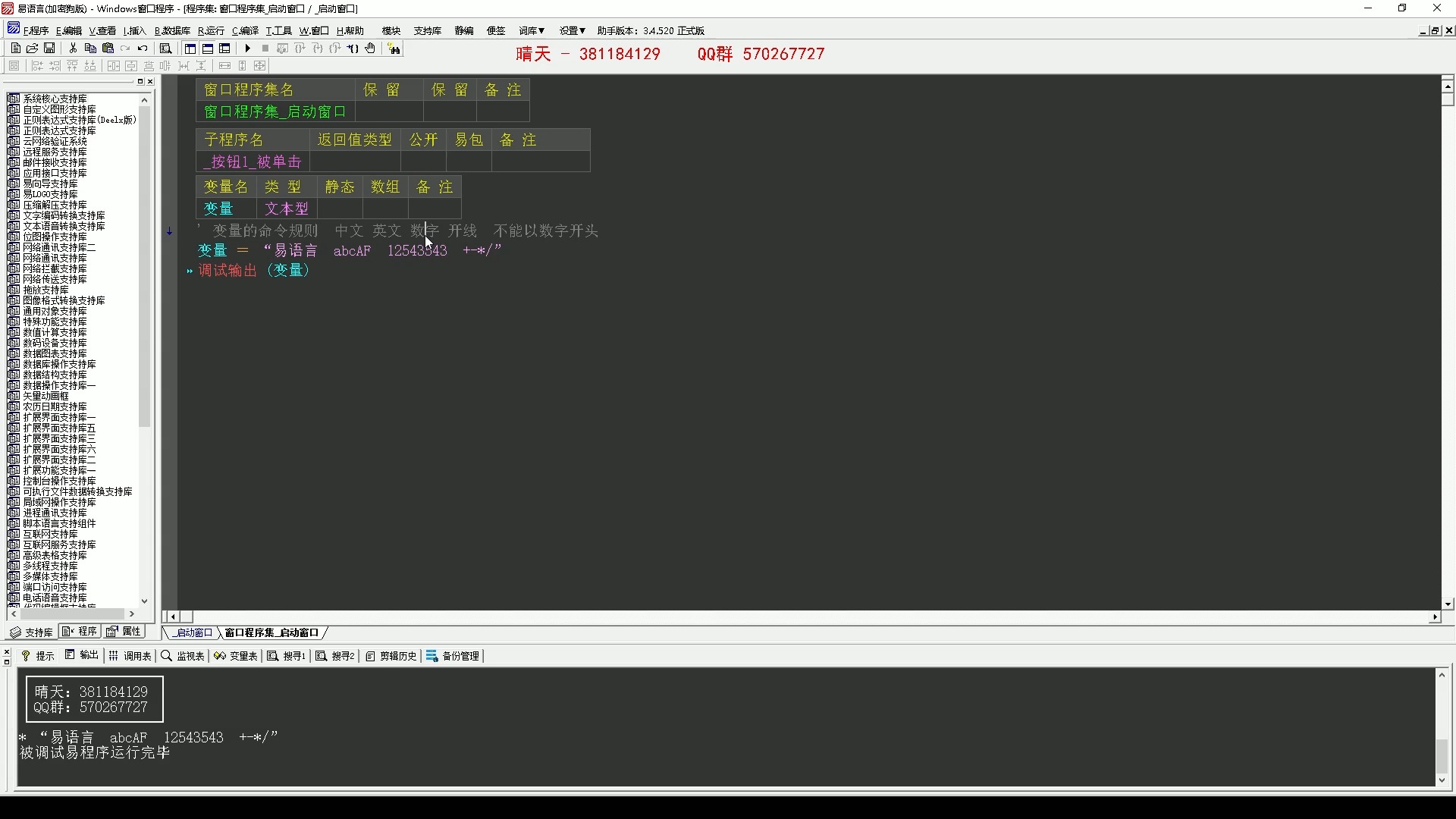Open the 搜寻2 bottom tab
The height and width of the screenshot is (819, 1456).
335,656
